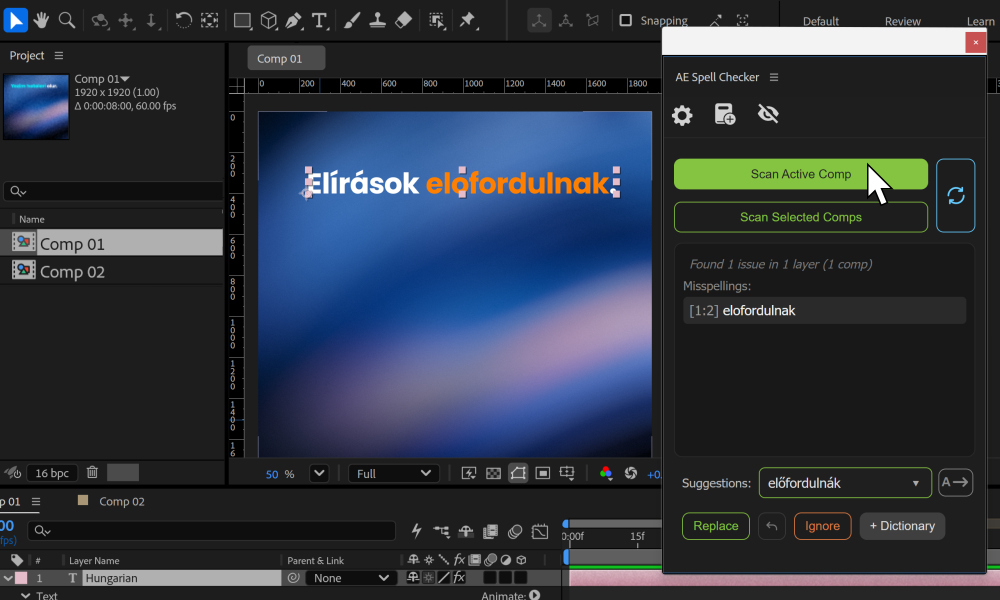The height and width of the screenshot is (600, 1000).
Task: Switch to the Comp 02 timeline tab
Action: (121, 501)
